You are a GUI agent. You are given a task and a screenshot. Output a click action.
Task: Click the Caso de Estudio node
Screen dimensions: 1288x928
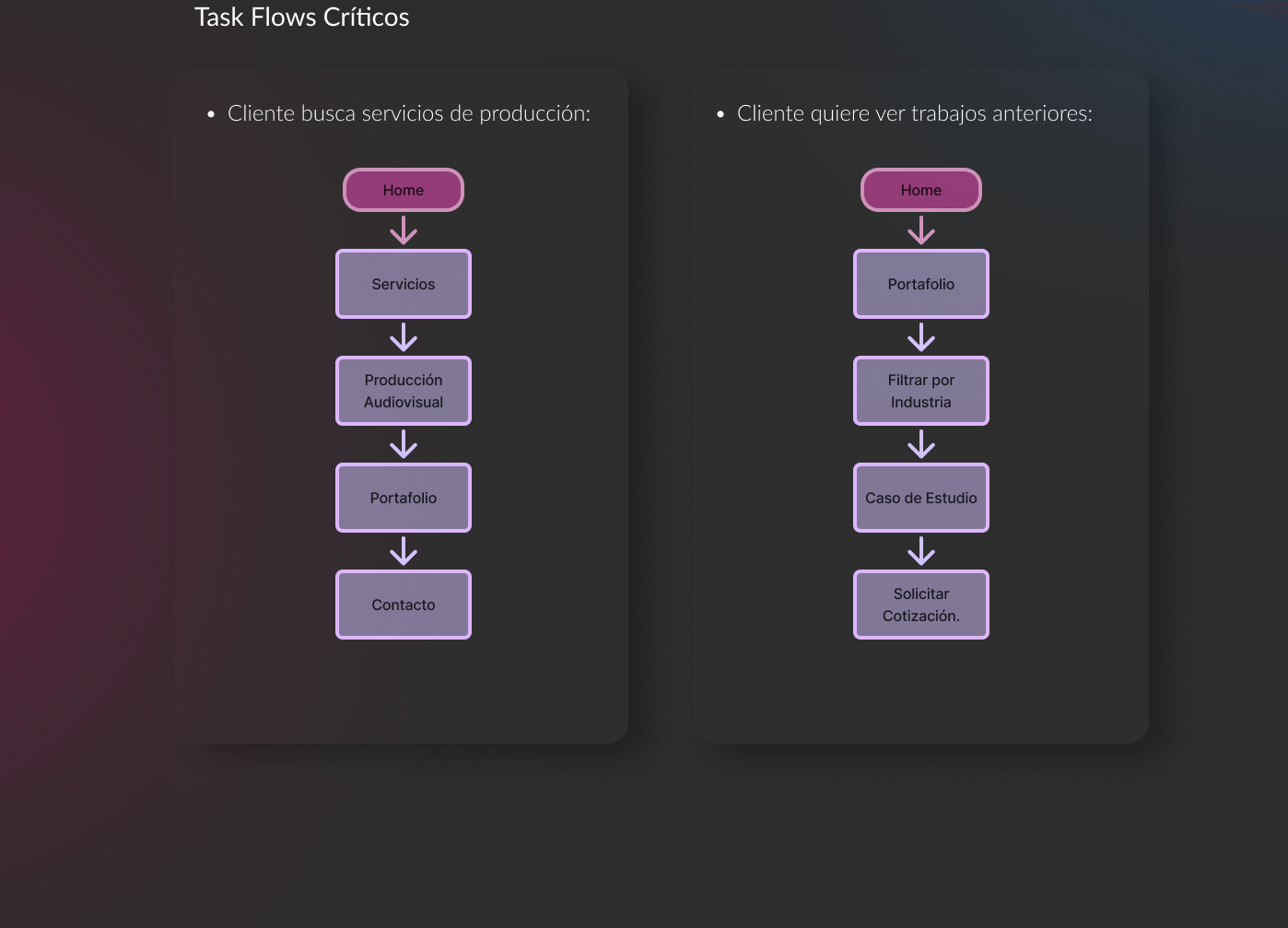(921, 498)
